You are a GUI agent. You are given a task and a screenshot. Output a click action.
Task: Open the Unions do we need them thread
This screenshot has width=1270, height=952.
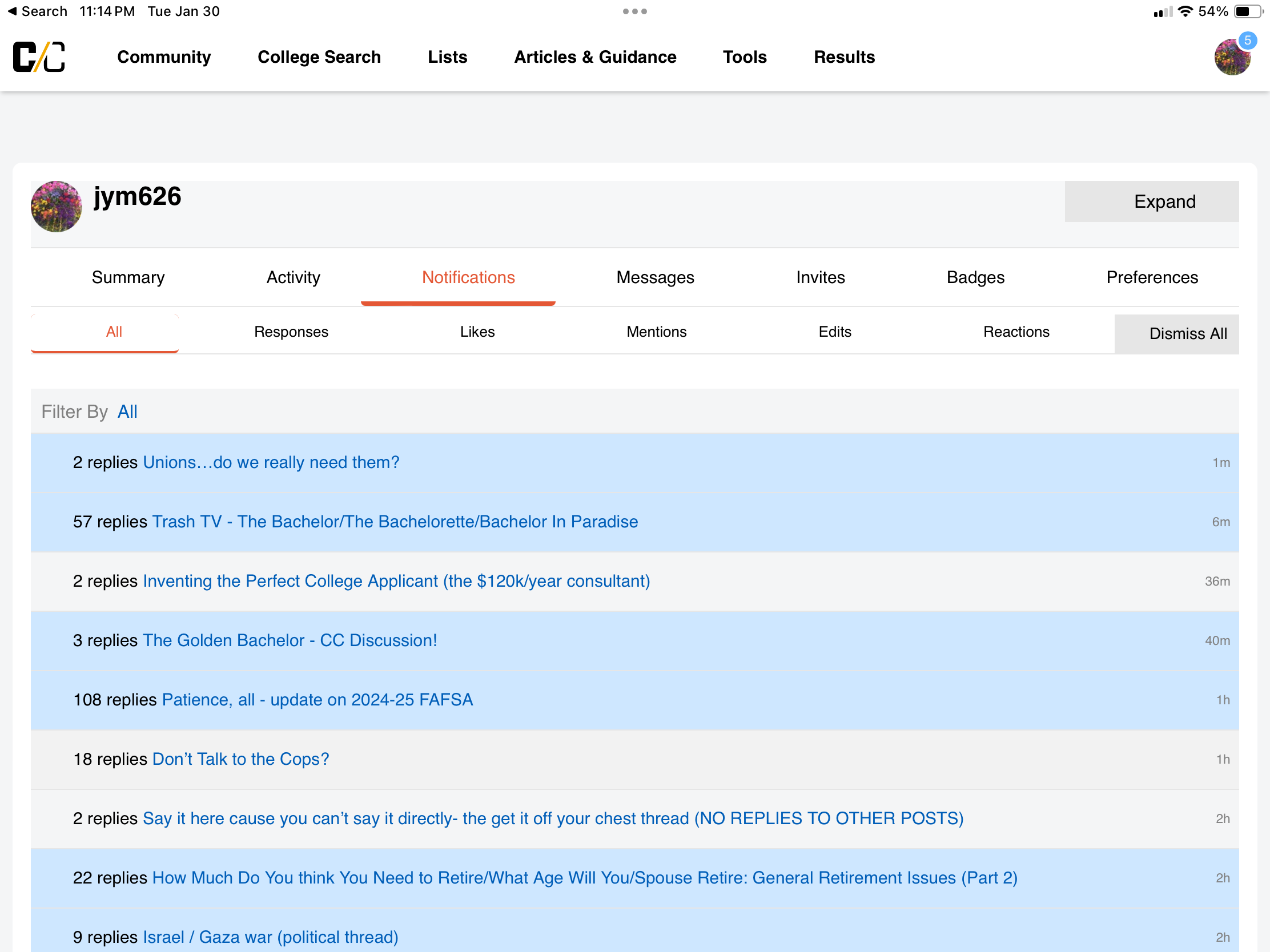pos(271,462)
